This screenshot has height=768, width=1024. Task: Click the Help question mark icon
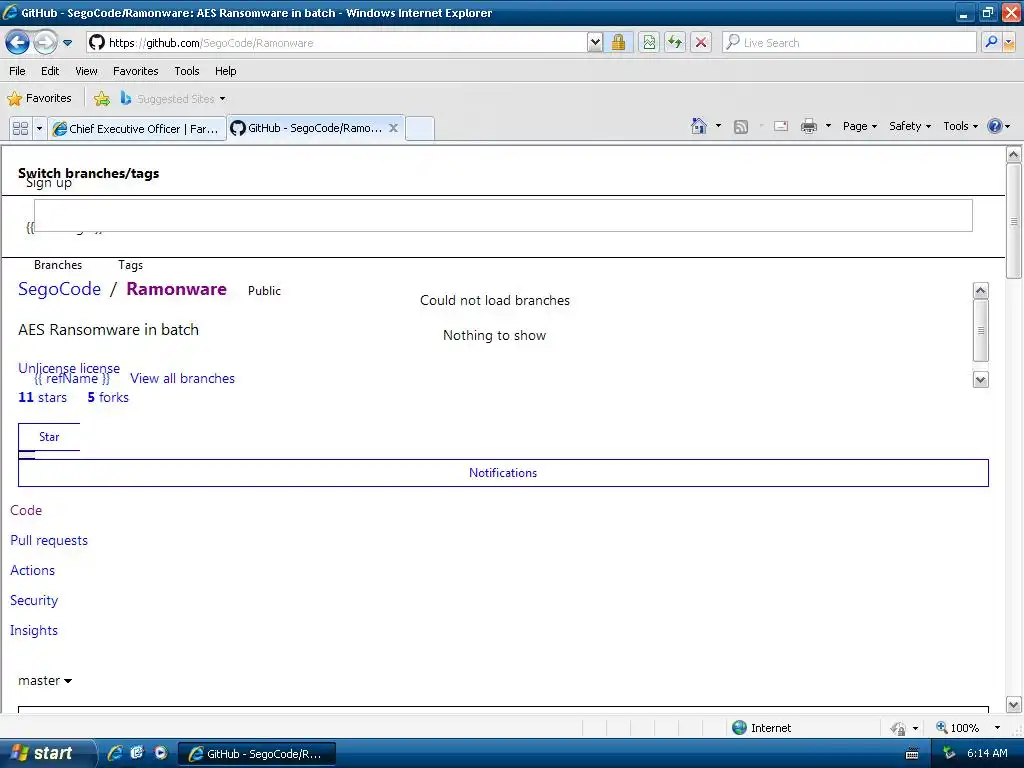[995, 126]
